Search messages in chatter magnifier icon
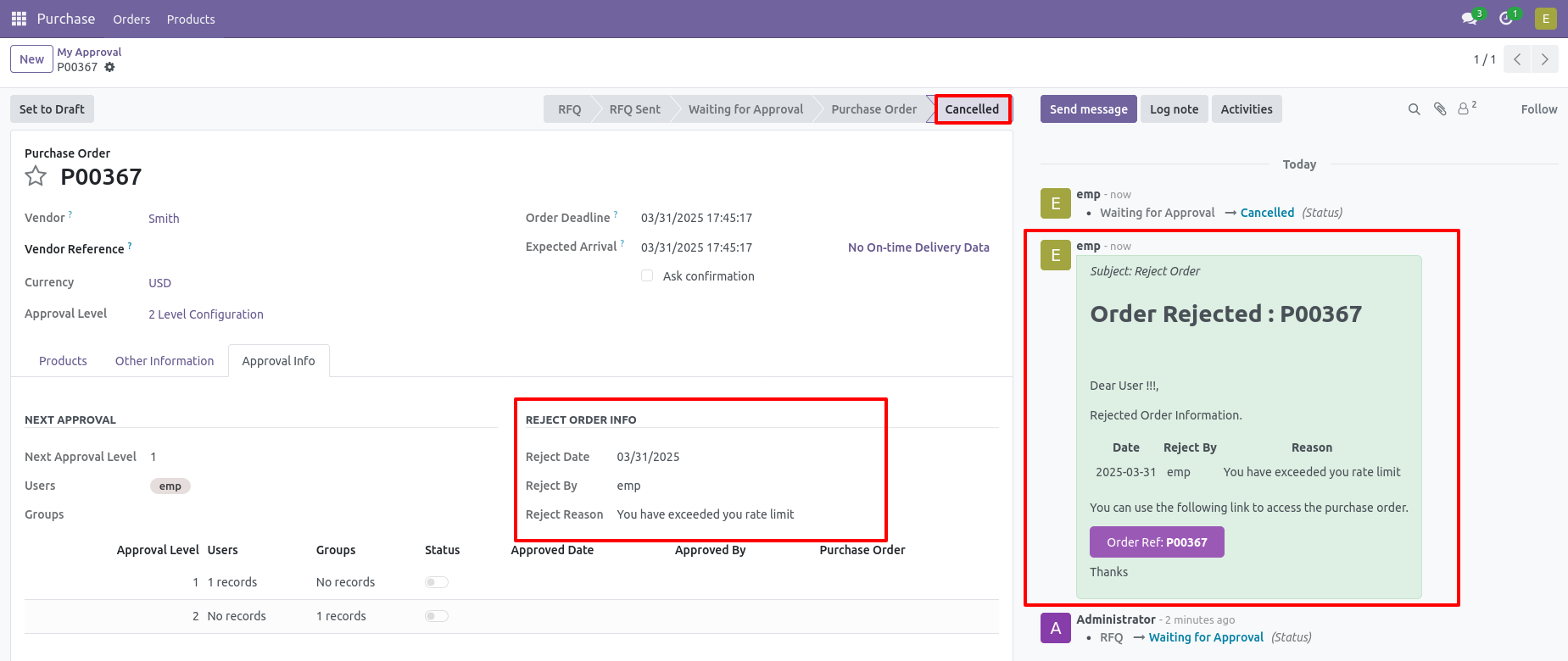Screen dimensions: 1568x661 click(1414, 109)
